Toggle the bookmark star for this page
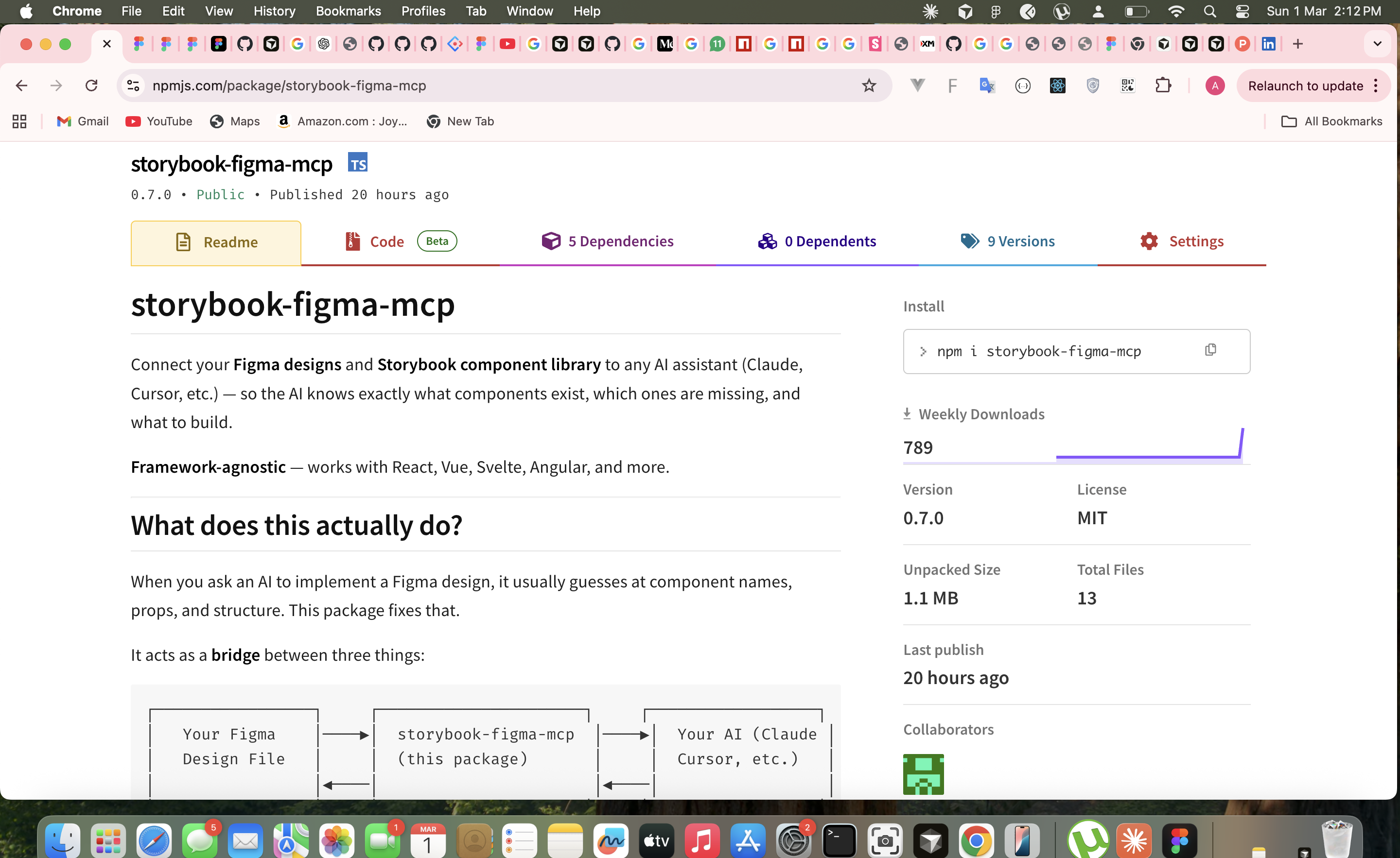Screen dimensions: 1400x858 [x=869, y=85]
